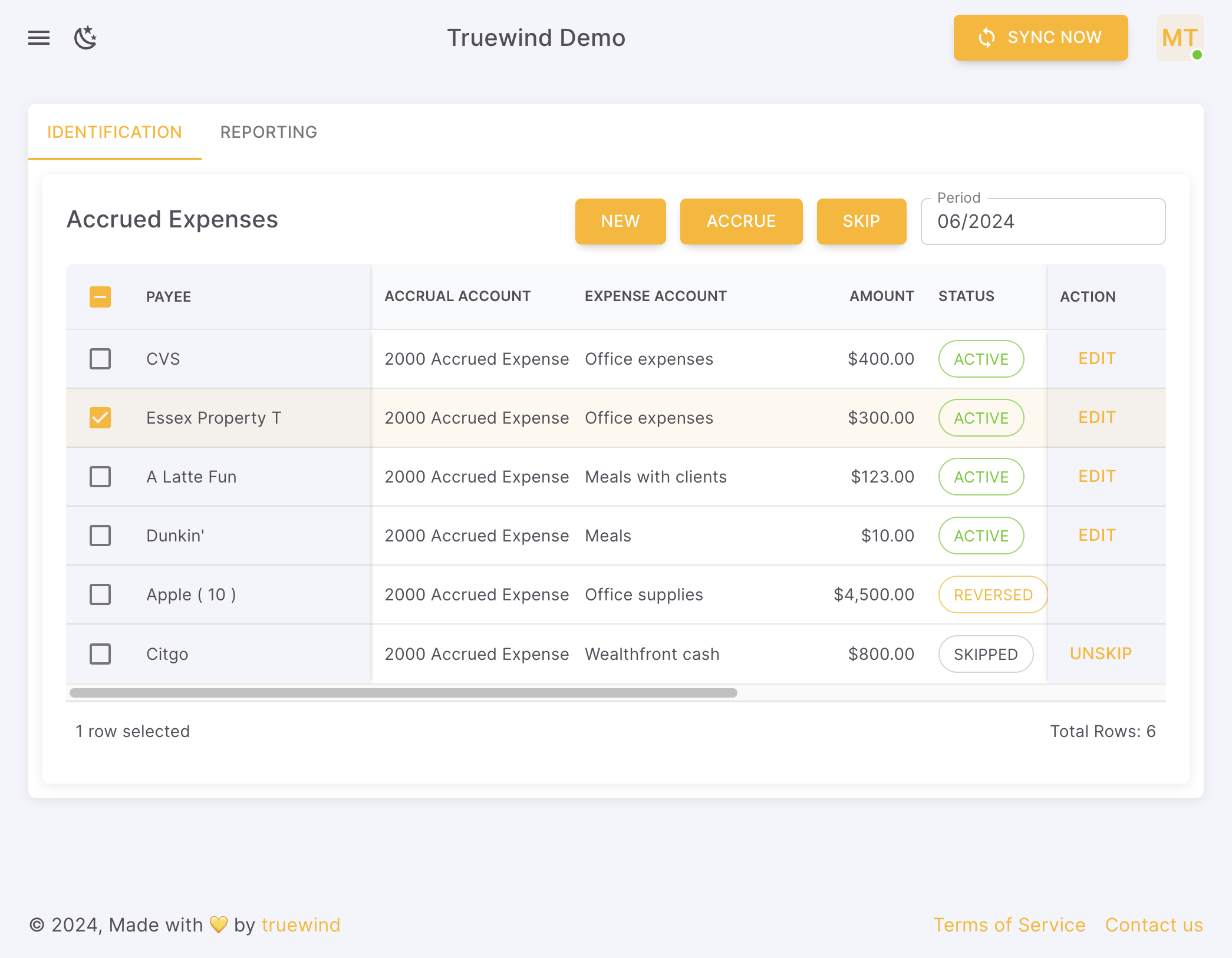The image size is (1232, 958).
Task: Toggle the select-all header checkbox
Action: [x=100, y=296]
